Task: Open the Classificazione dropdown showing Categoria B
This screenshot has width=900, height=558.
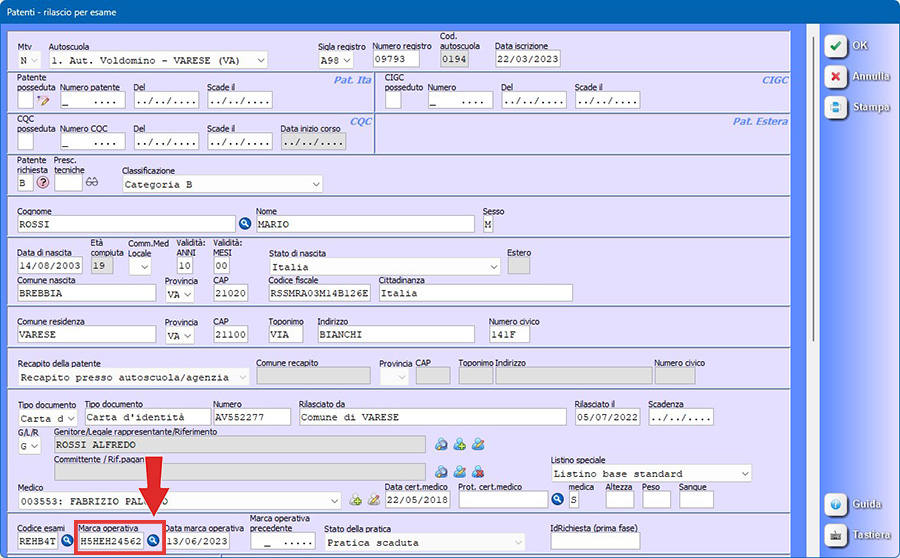Action: click(x=315, y=184)
